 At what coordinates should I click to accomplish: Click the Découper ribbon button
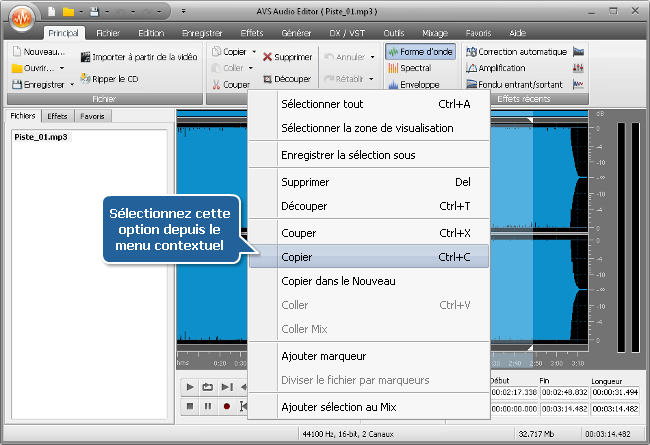[287, 79]
